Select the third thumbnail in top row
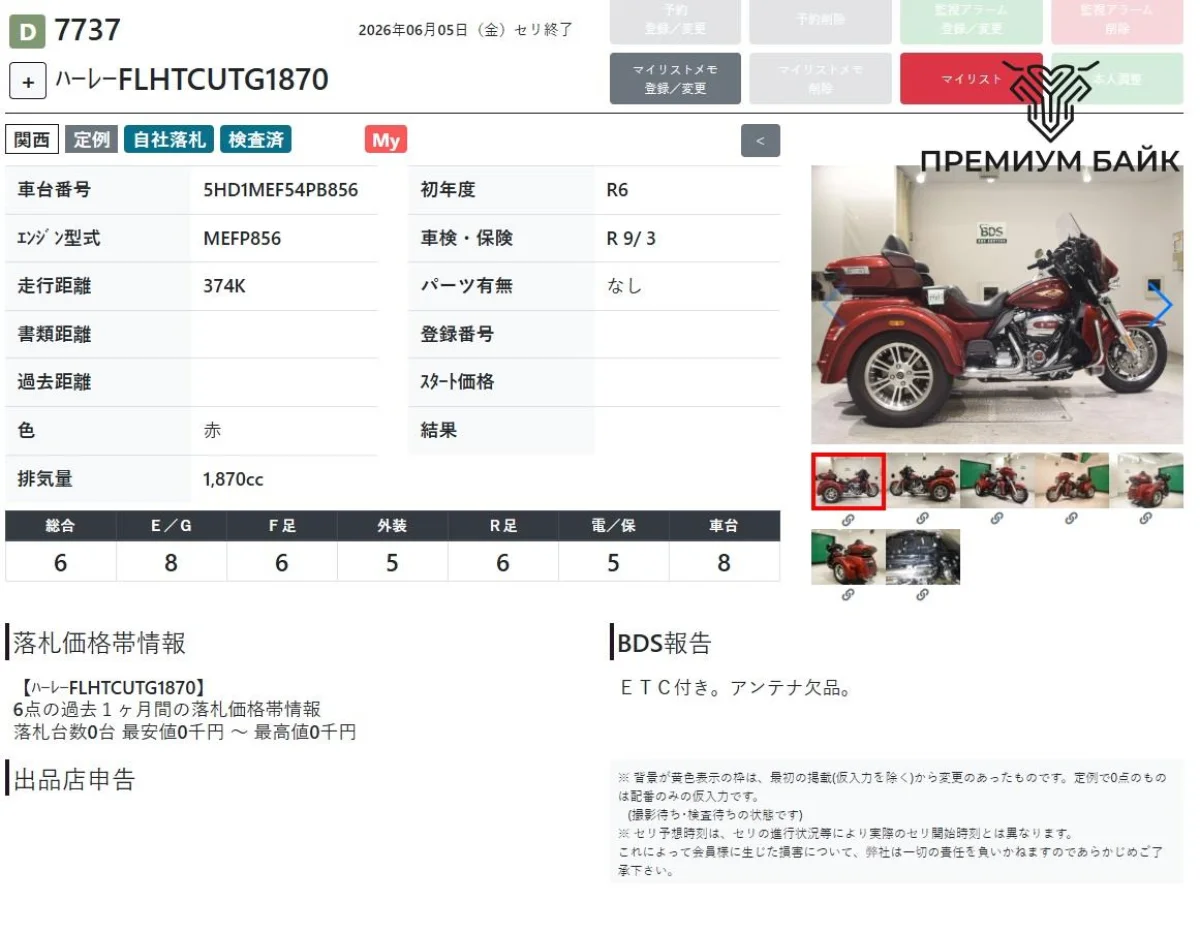Image resolution: width=1200 pixels, height=933 pixels. coord(997,481)
